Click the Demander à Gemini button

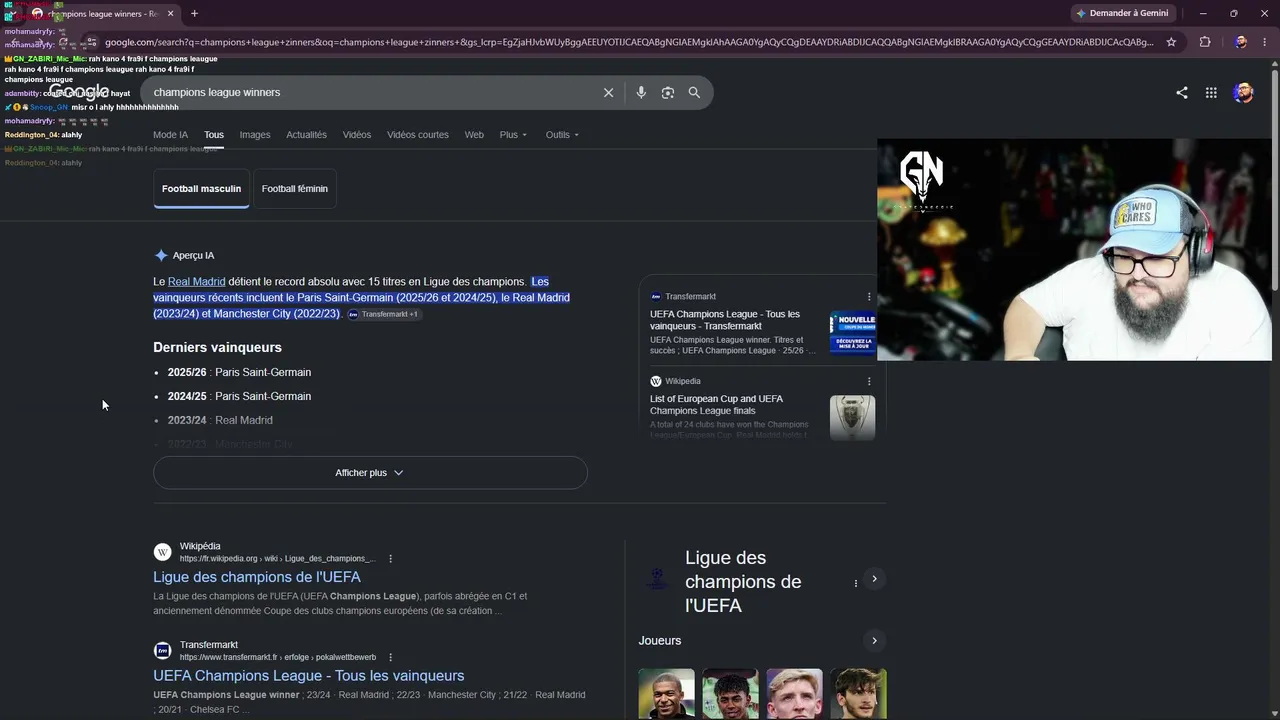click(1122, 13)
